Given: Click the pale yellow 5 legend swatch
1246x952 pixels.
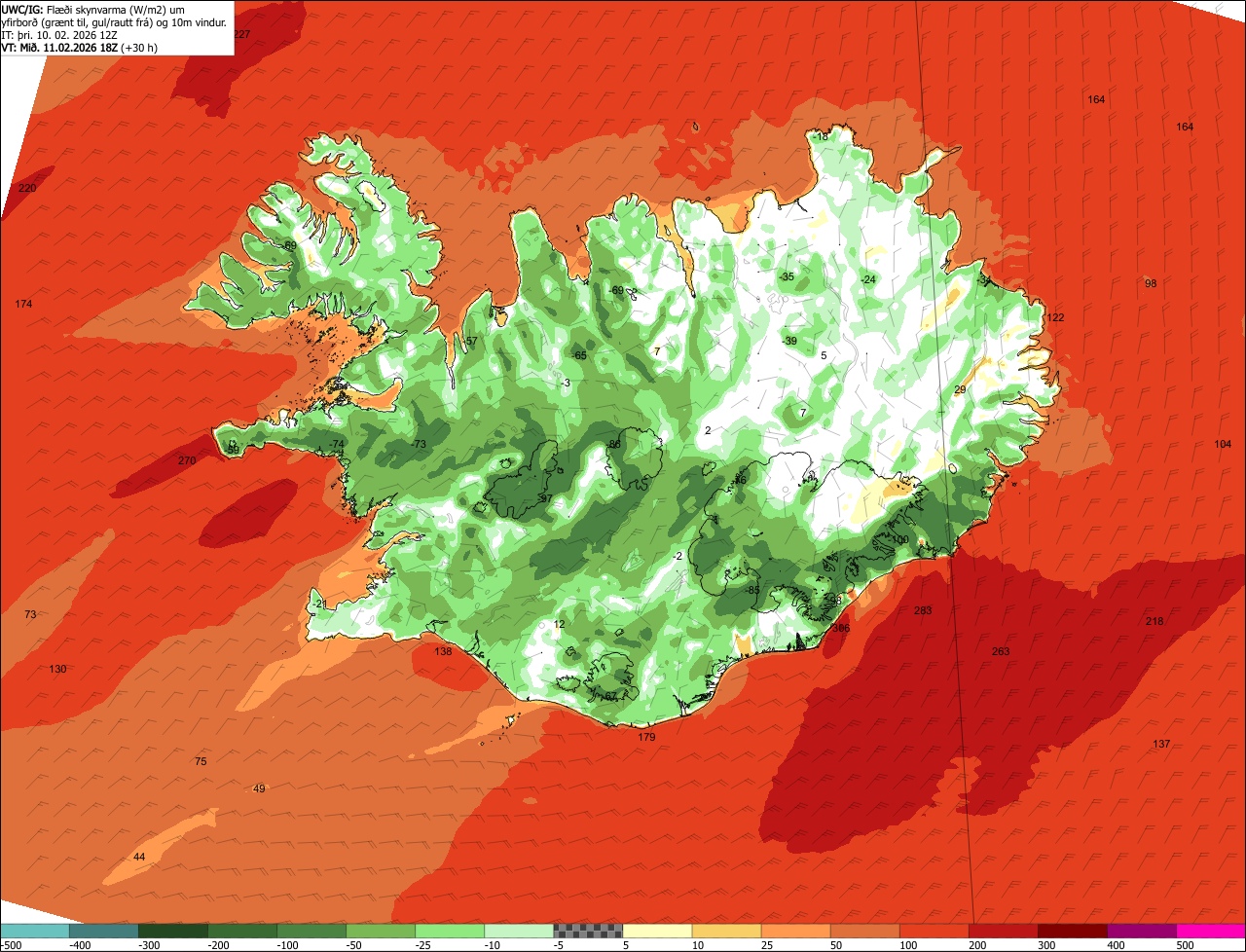Looking at the screenshot, I should (x=657, y=931).
